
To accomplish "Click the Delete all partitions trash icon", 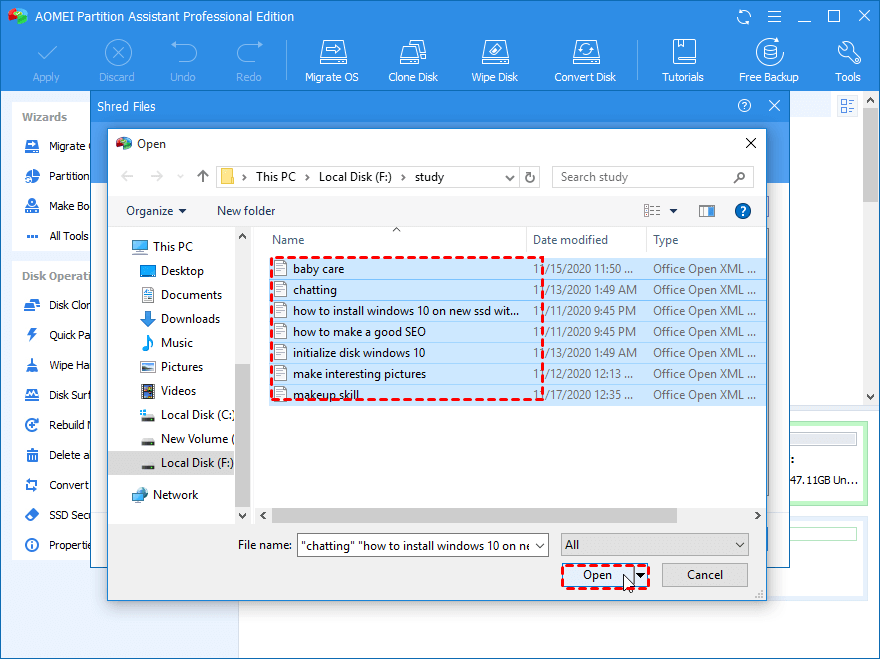I will [x=32, y=455].
